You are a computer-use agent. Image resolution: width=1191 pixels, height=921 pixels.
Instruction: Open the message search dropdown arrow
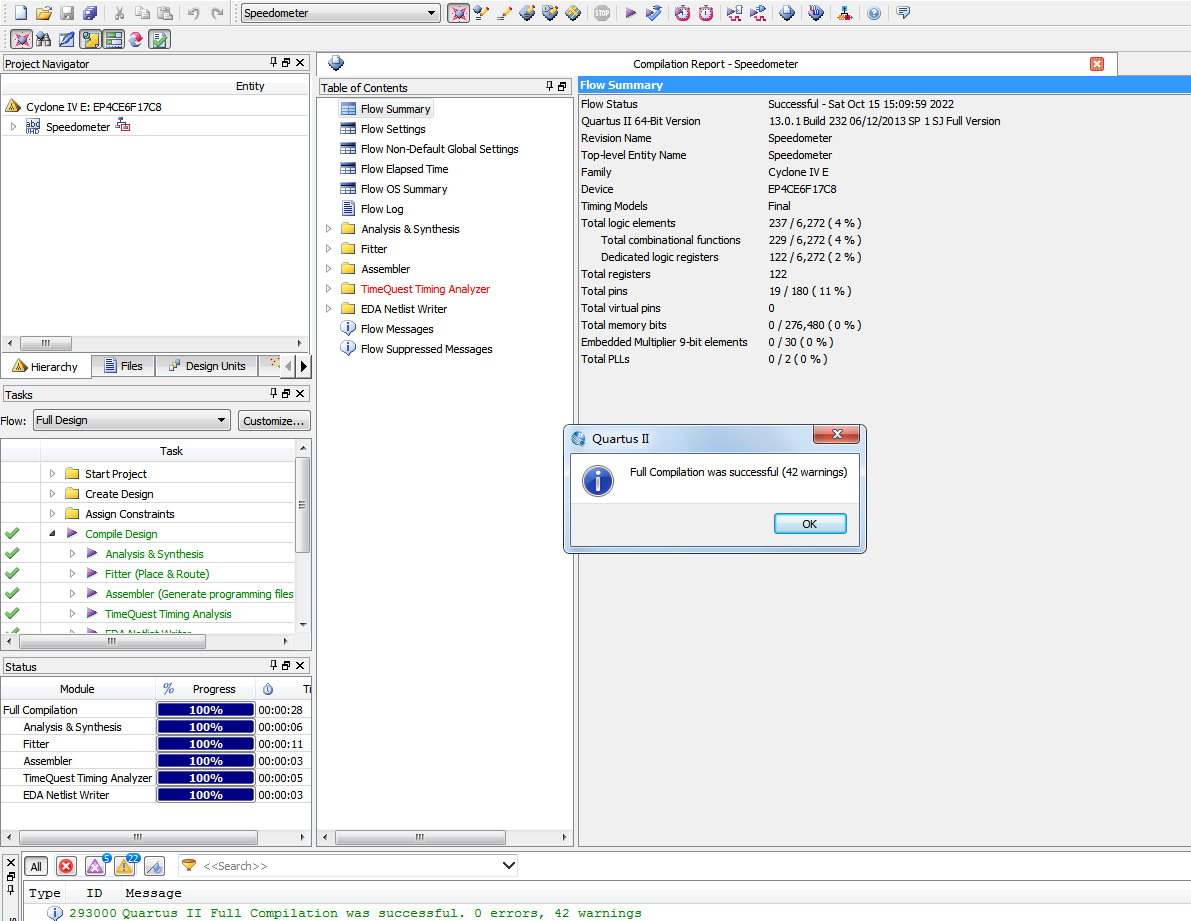click(x=508, y=865)
